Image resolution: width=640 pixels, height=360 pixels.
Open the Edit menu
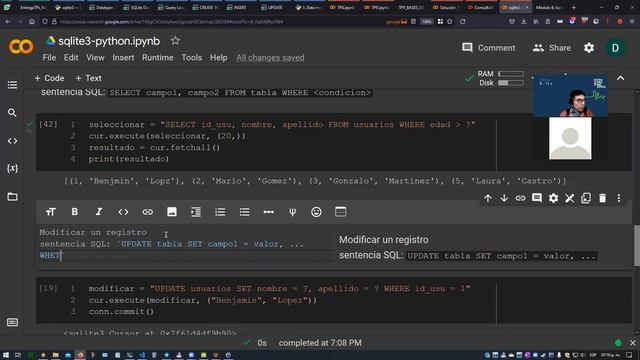71,58
